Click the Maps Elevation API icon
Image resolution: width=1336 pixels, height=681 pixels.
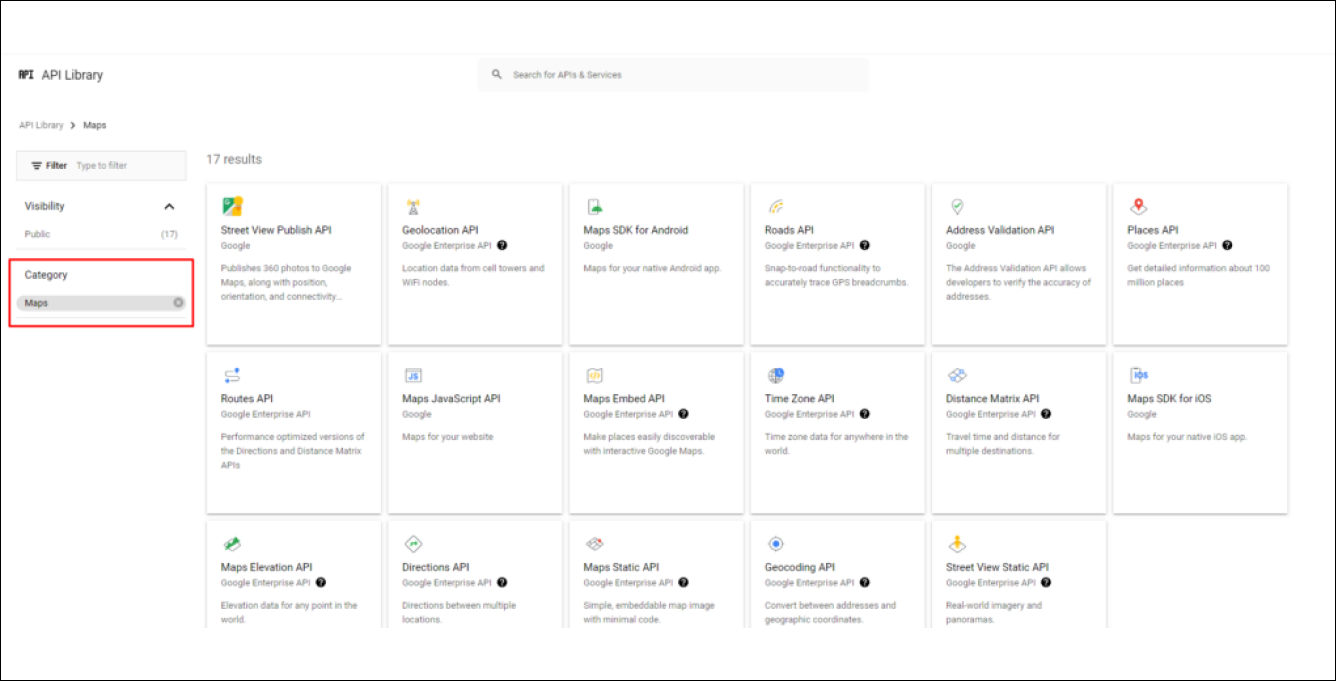(x=232, y=544)
